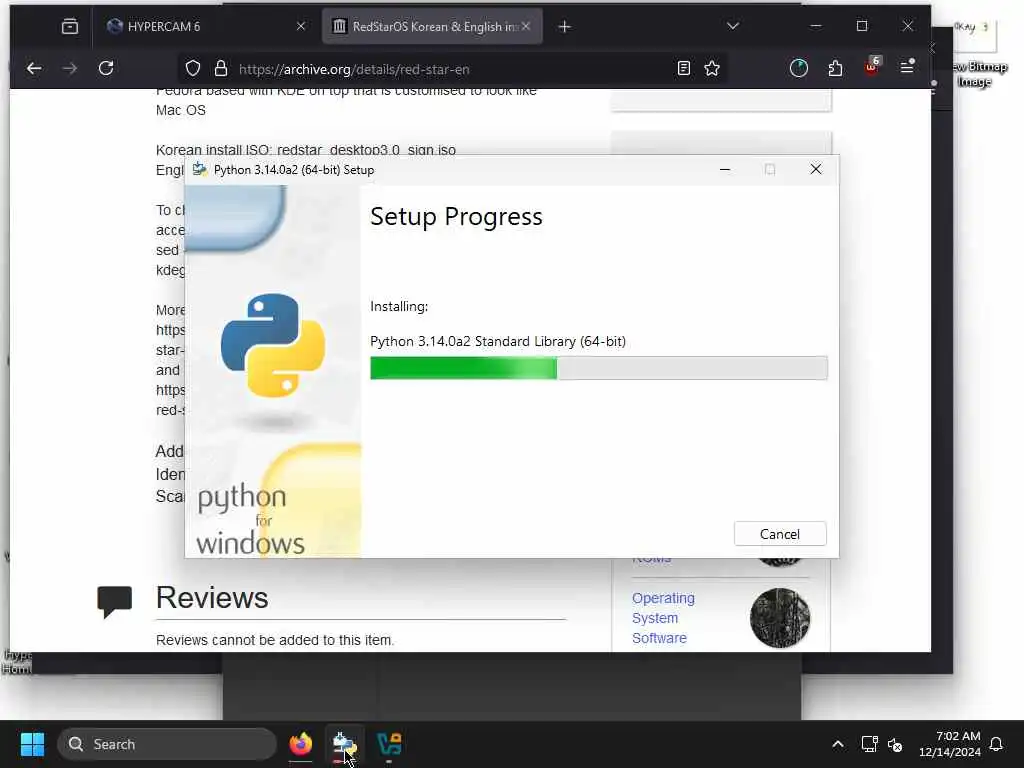Screen dimensions: 1024x768
Task: Click the Reviews speech bubble icon
Action: pos(114,601)
